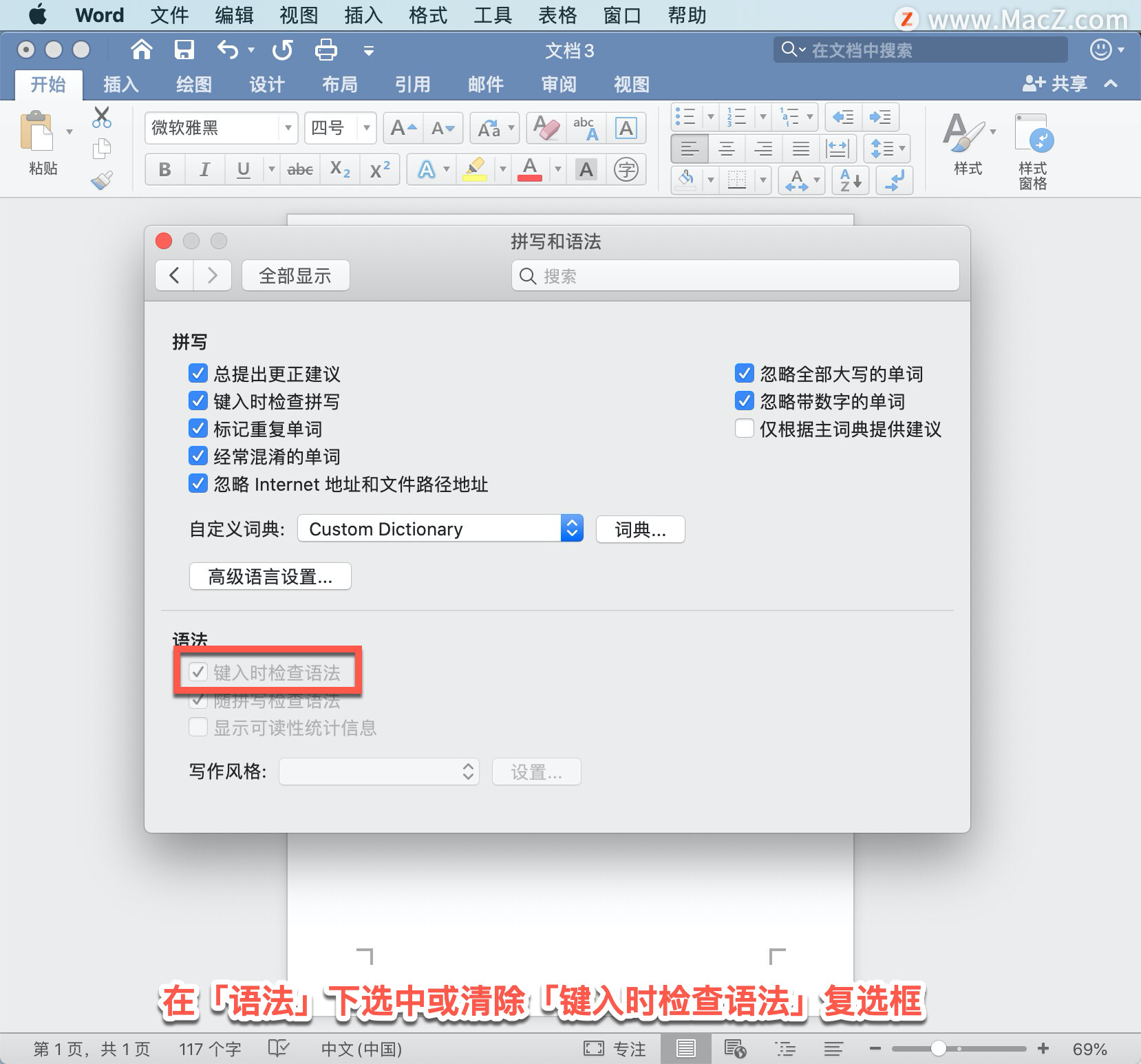
Task: Open the 格式 menu in menu bar
Action: 428,15
